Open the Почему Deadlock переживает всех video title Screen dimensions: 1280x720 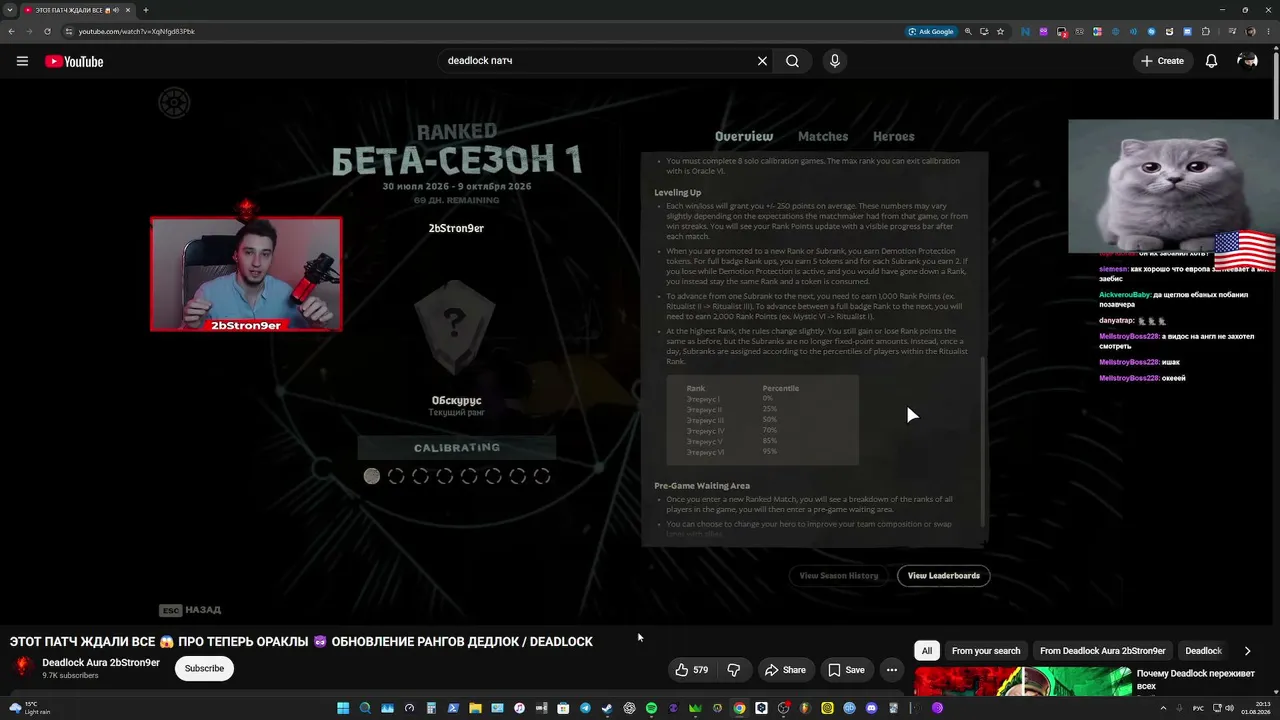(1195, 680)
